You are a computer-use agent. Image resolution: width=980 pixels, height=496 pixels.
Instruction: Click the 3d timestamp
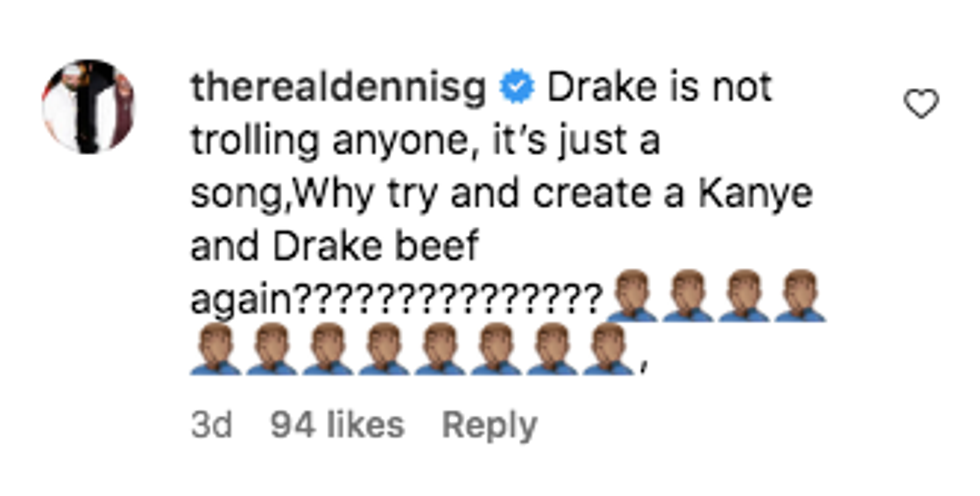[x=211, y=425]
